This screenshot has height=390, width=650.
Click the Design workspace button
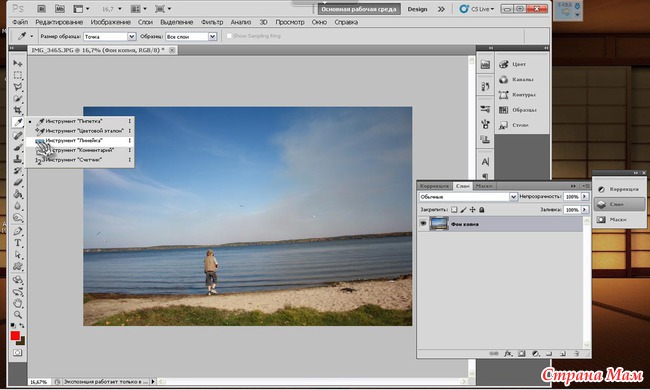417,9
